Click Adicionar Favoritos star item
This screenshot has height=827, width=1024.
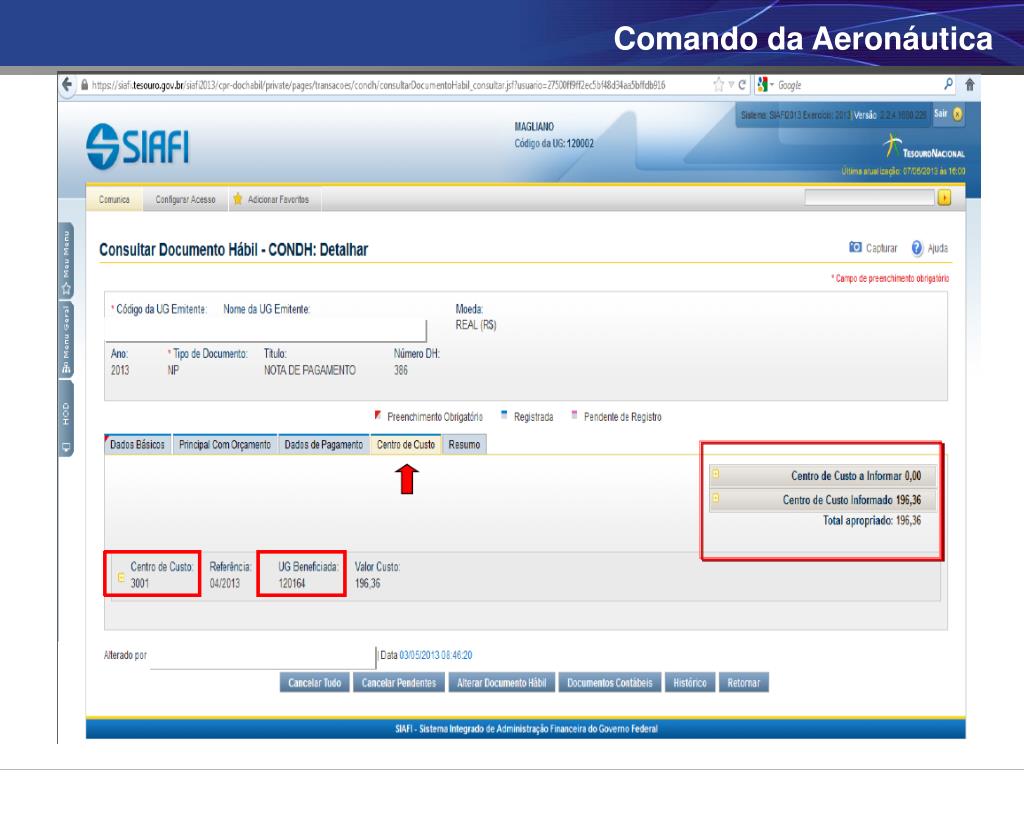coord(271,199)
